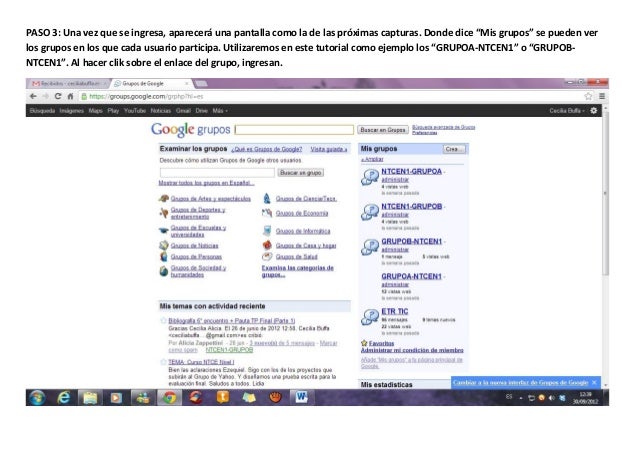Click Artes y espectáculos category icon

(164, 199)
